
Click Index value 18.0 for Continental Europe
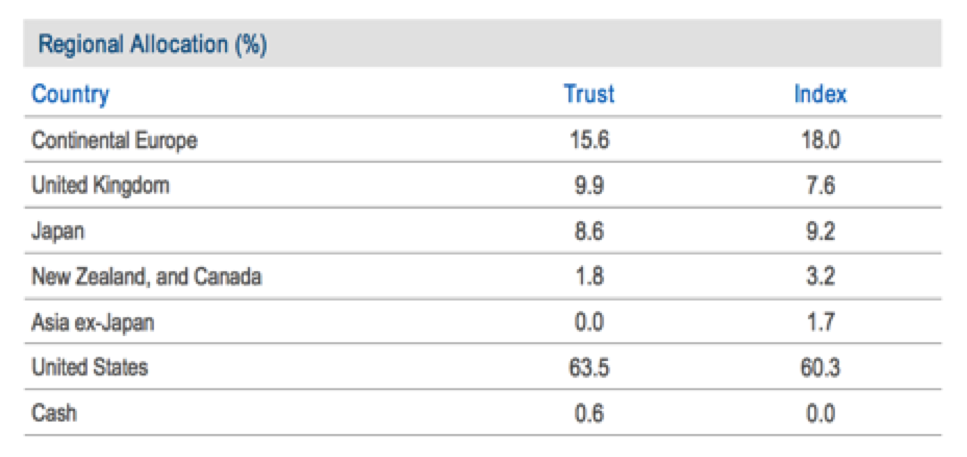tap(820, 140)
